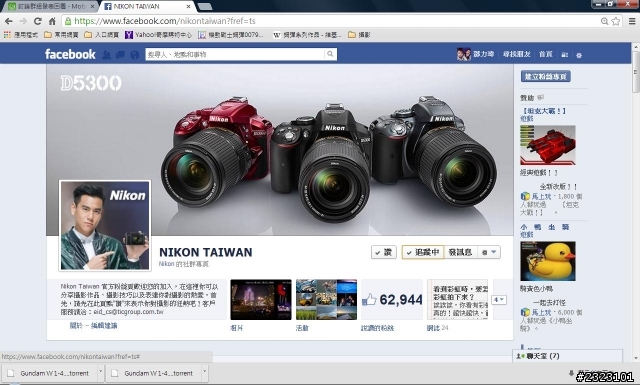The width and height of the screenshot is (640, 385).
Task: Open the last folder in the bookmarks bar
Action: coord(359,35)
